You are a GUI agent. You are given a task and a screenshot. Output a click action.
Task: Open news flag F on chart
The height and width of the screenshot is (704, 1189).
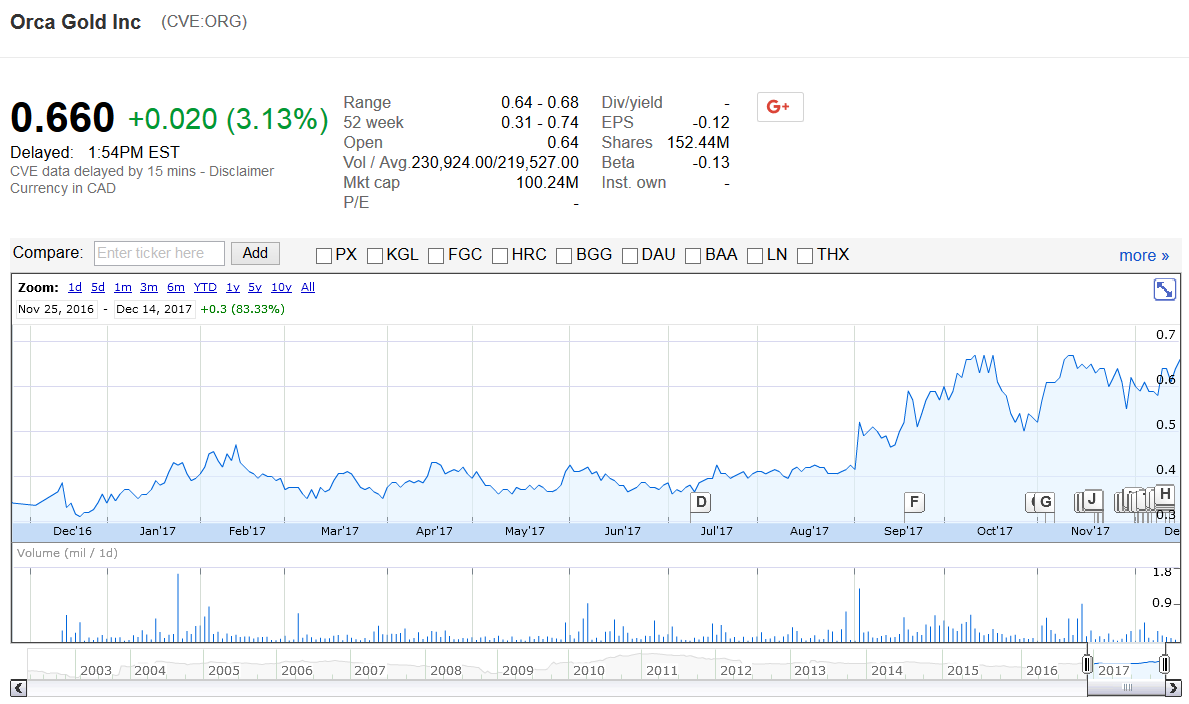914,501
